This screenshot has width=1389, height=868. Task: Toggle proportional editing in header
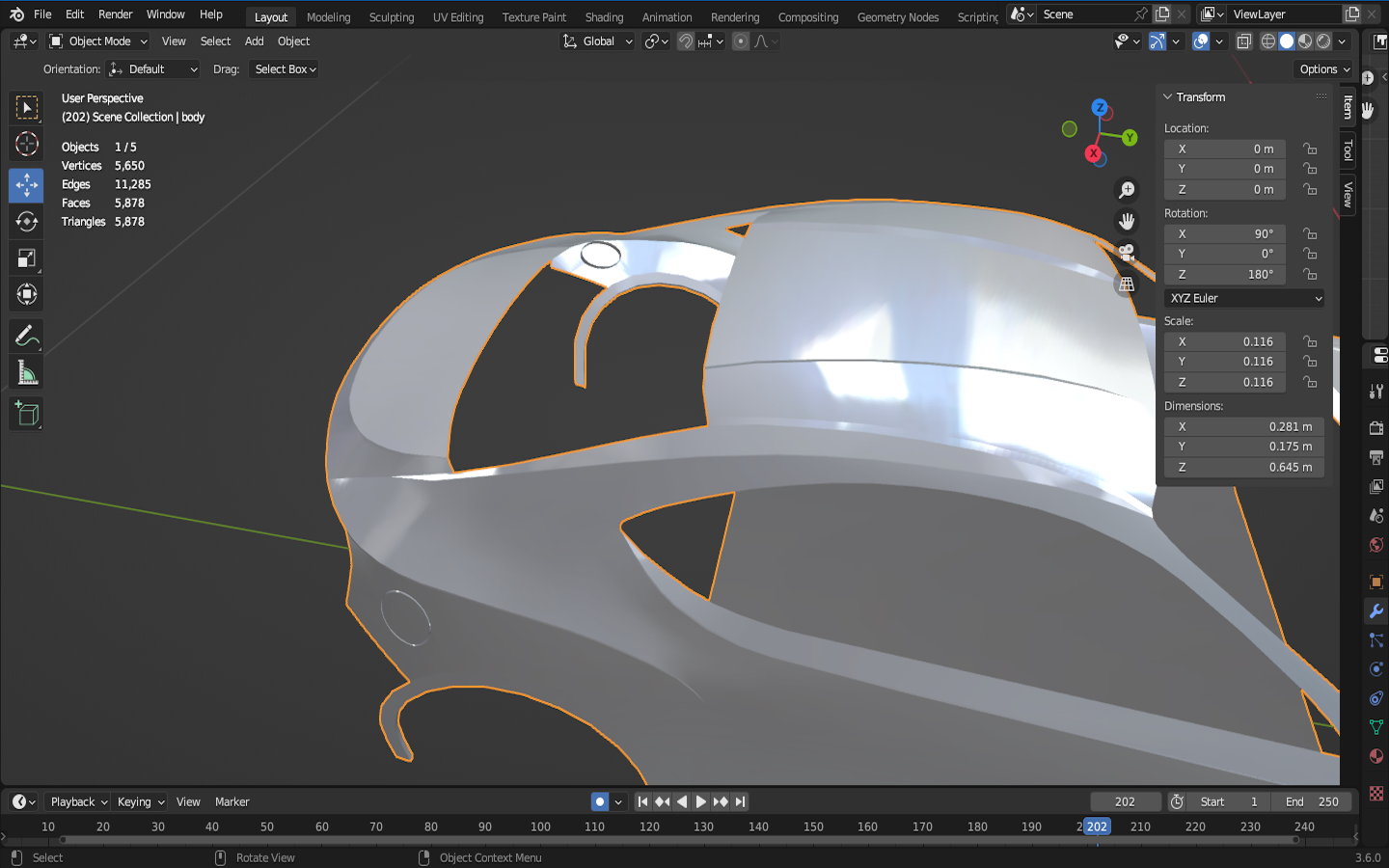[x=741, y=41]
